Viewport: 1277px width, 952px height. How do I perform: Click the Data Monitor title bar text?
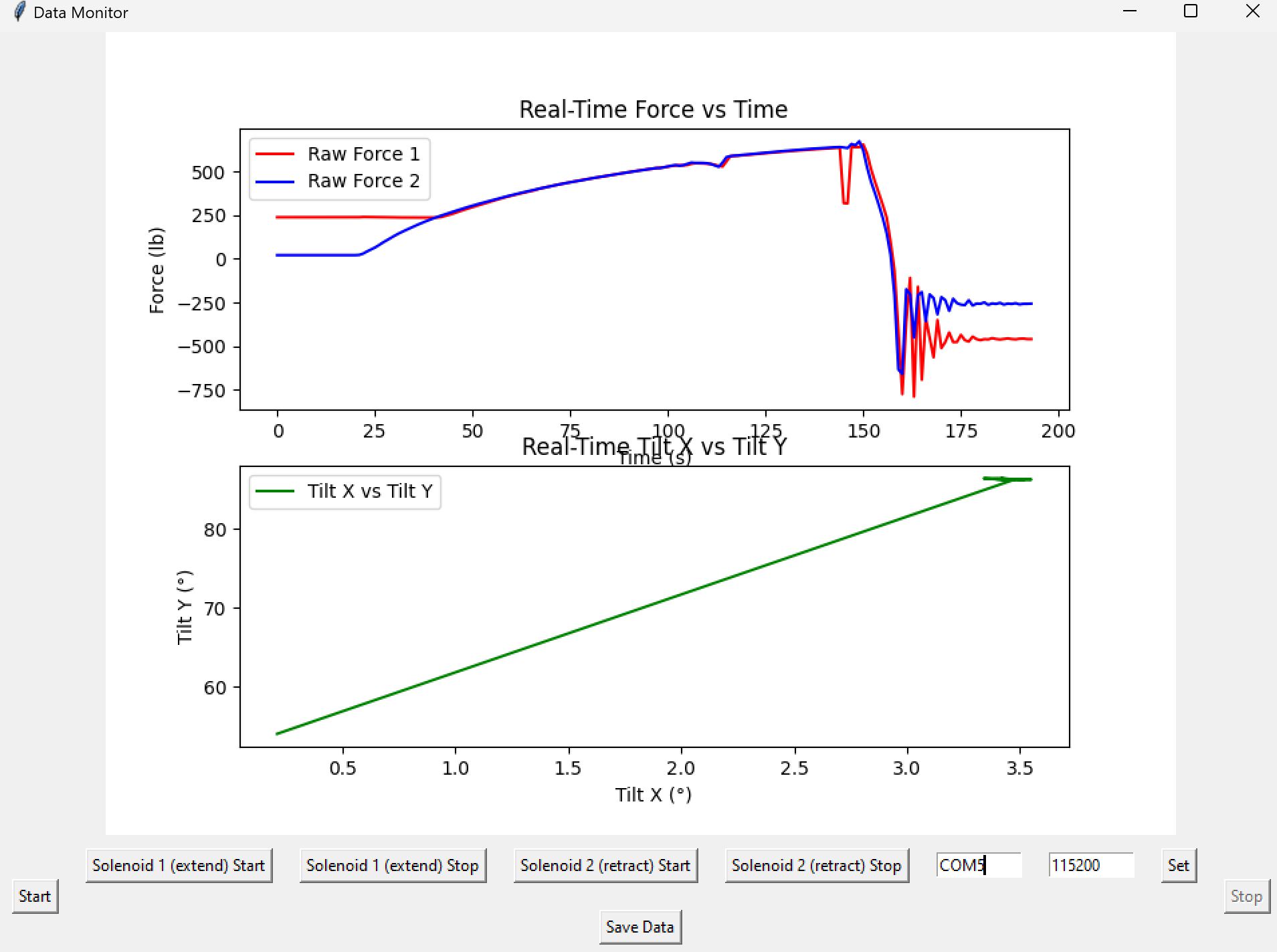tap(81, 11)
